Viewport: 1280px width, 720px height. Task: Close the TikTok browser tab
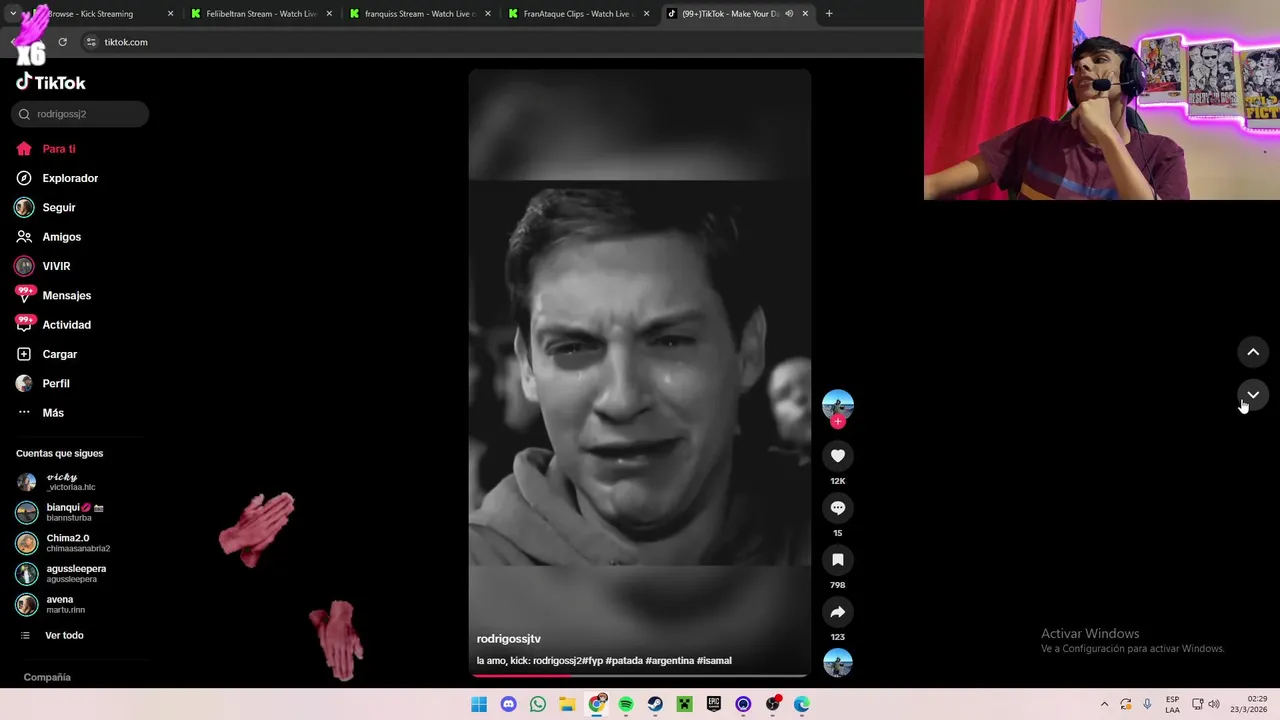point(805,14)
